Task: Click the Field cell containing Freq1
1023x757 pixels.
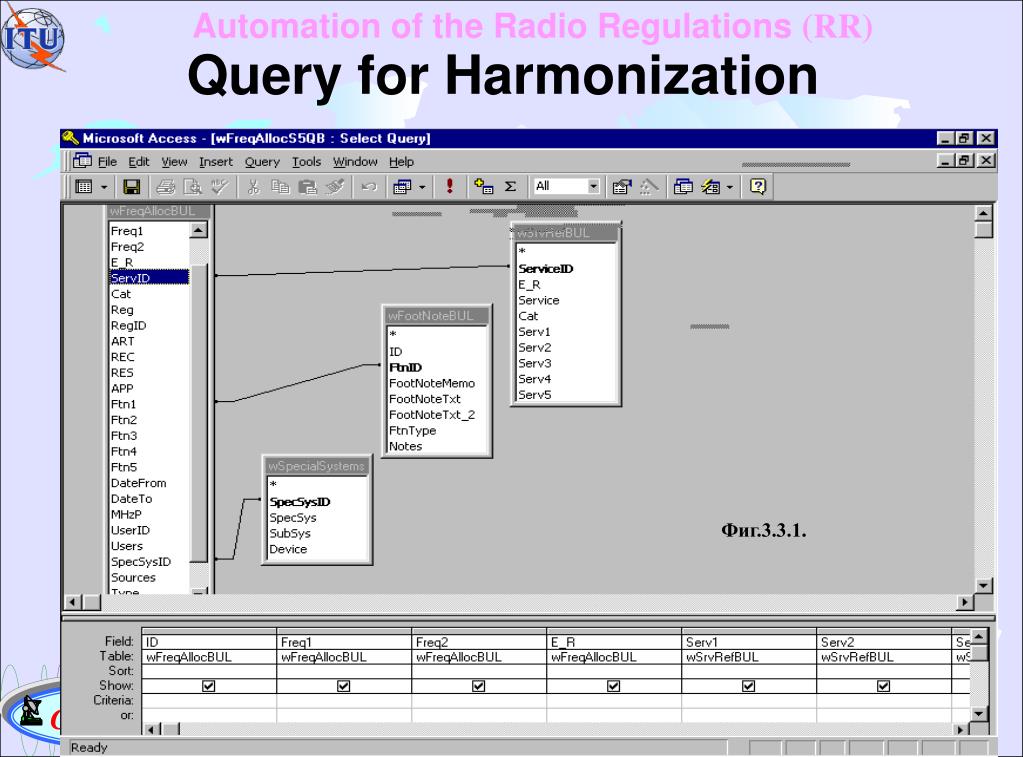Action: (x=344, y=642)
